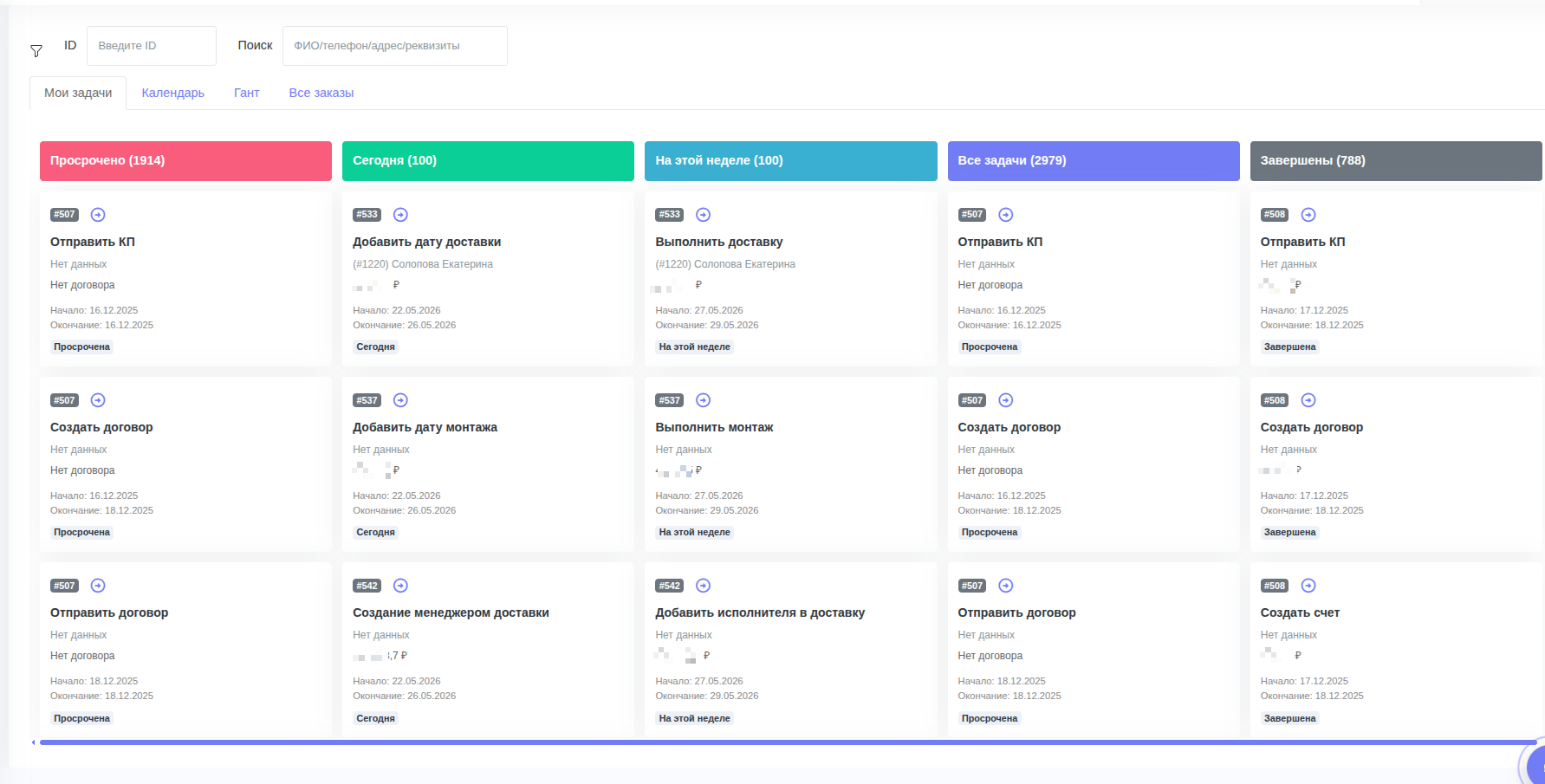This screenshot has height=784, width=1545.
Task: Click 'Создание менеджером доставки' card title
Action: 451,612
